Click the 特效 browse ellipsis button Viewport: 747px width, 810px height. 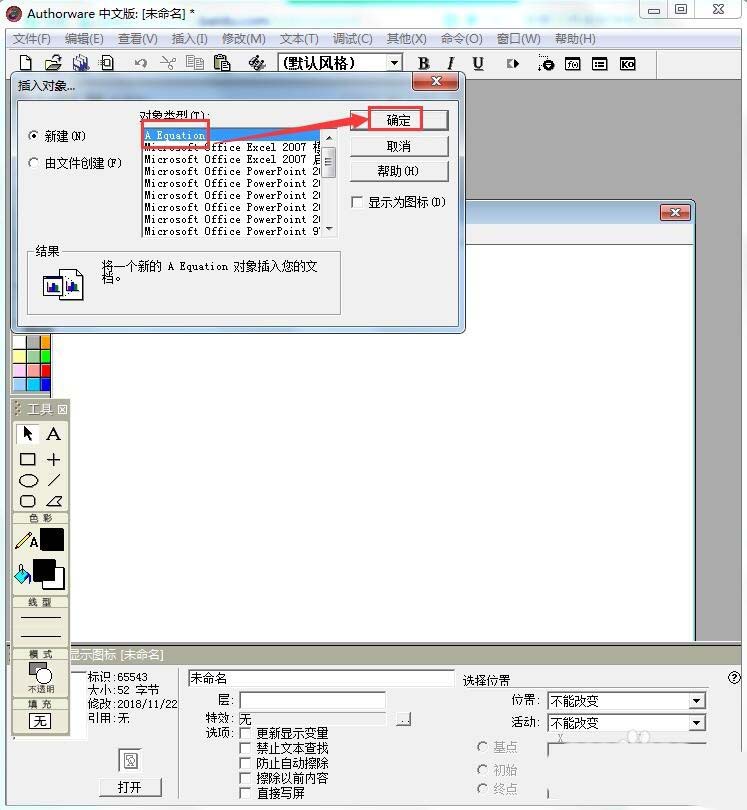tap(403, 719)
